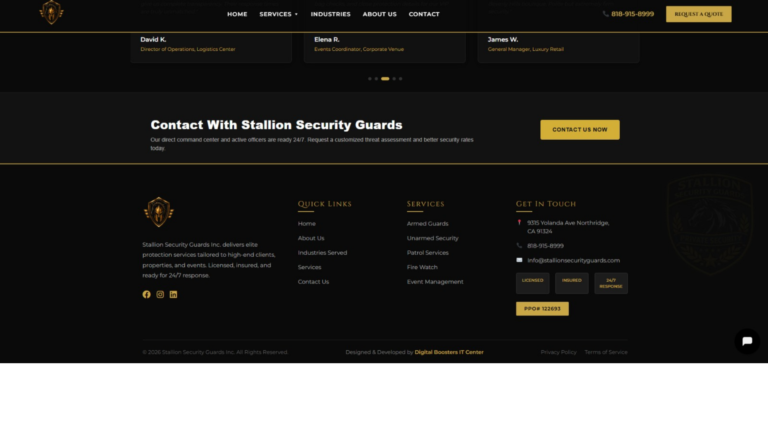Open Patrol Services footer link
This screenshot has width=768, height=432.
click(428, 253)
